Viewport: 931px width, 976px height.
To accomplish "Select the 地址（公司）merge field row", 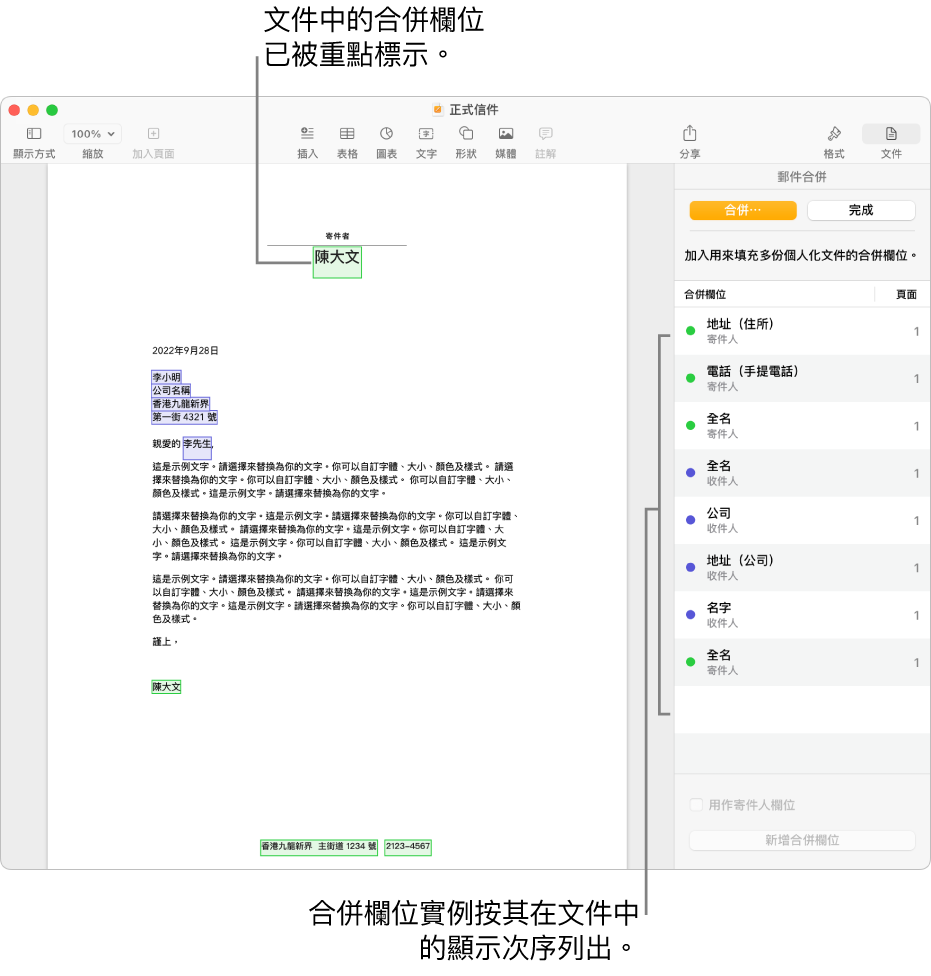I will (802, 568).
